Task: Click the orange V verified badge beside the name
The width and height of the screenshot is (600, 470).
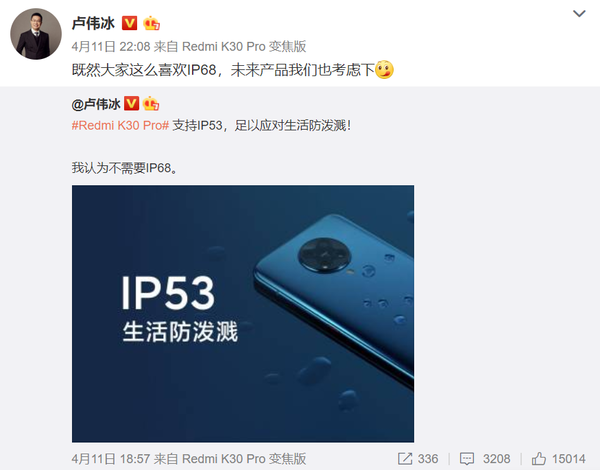Action: (x=129, y=23)
